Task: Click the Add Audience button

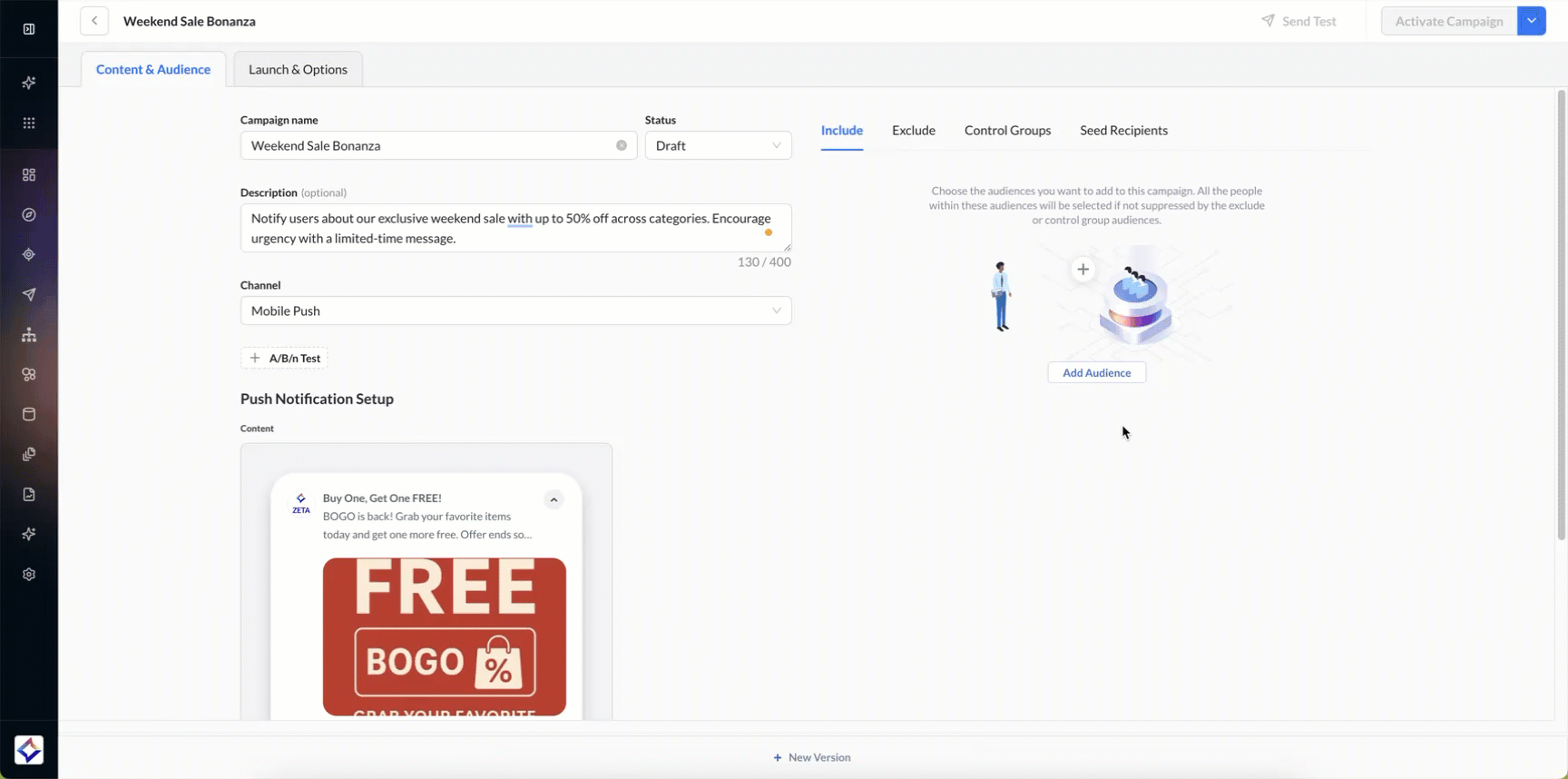Action: (x=1096, y=372)
